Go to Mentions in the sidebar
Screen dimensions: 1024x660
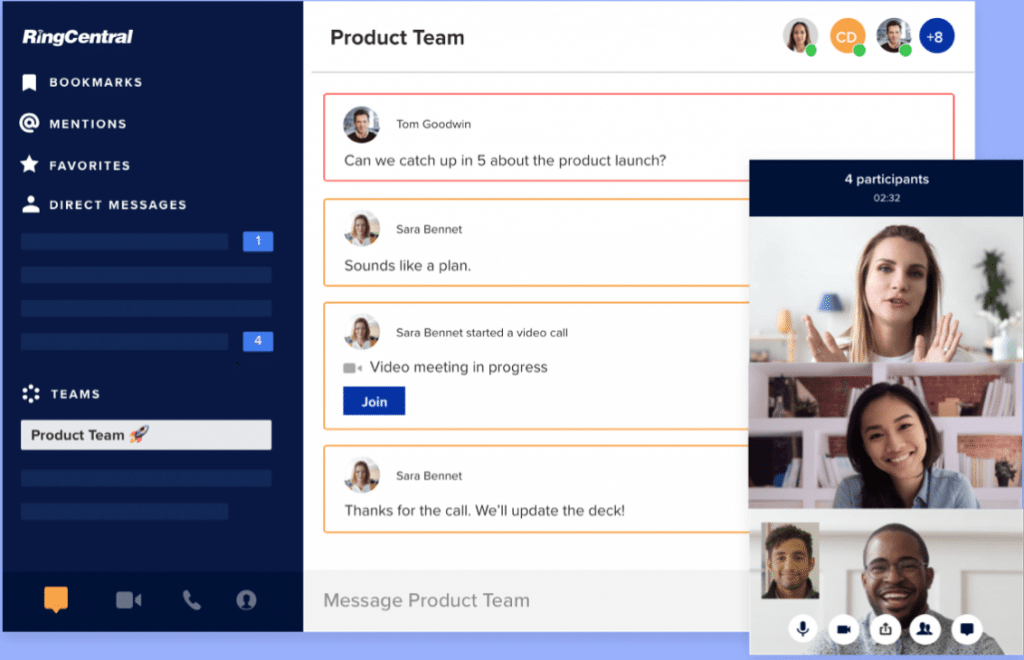pos(88,124)
